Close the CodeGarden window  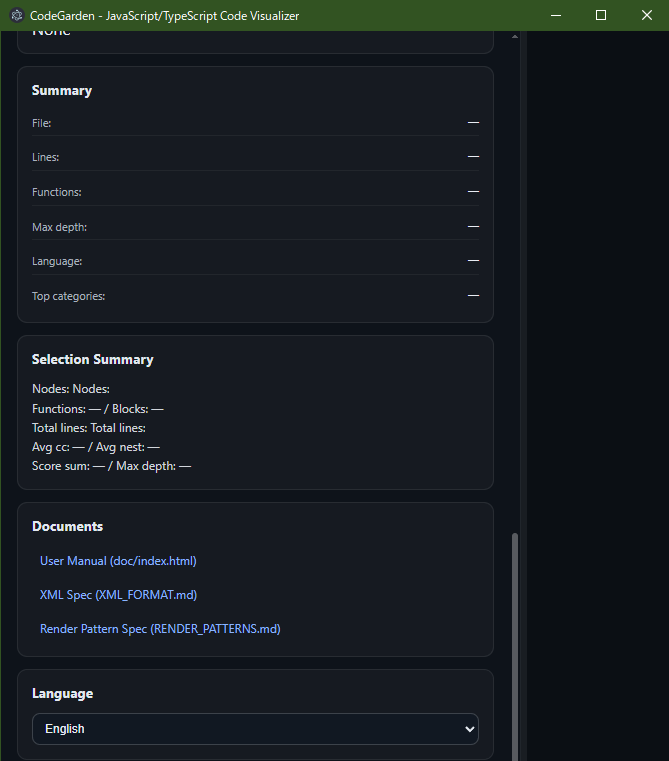(646, 16)
